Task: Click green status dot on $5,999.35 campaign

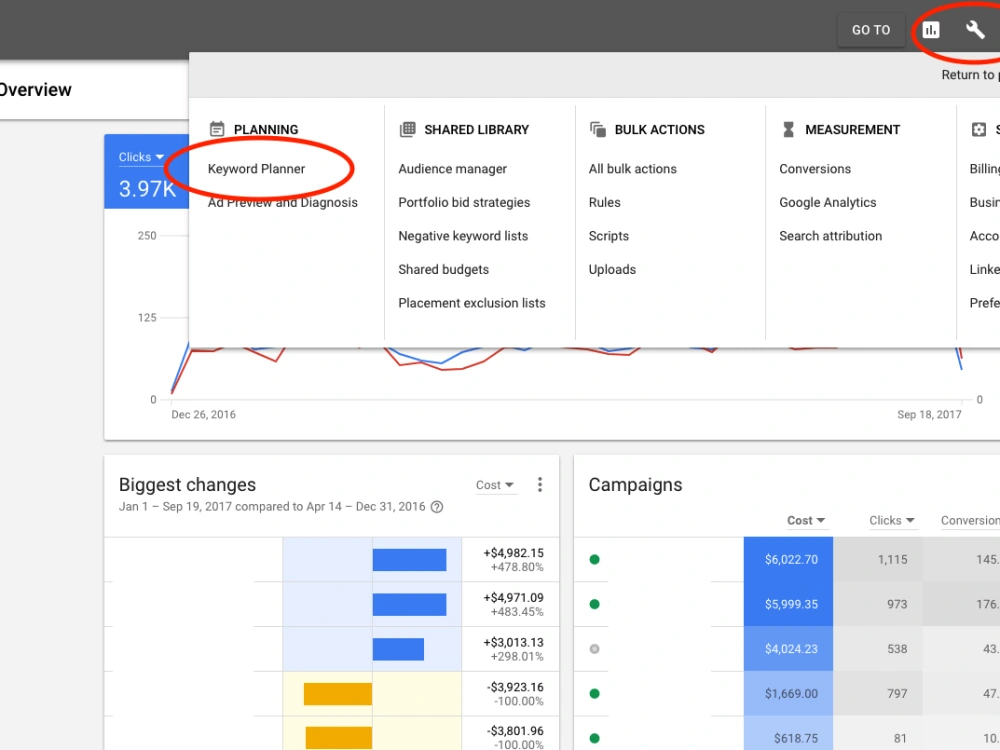Action: [x=594, y=604]
